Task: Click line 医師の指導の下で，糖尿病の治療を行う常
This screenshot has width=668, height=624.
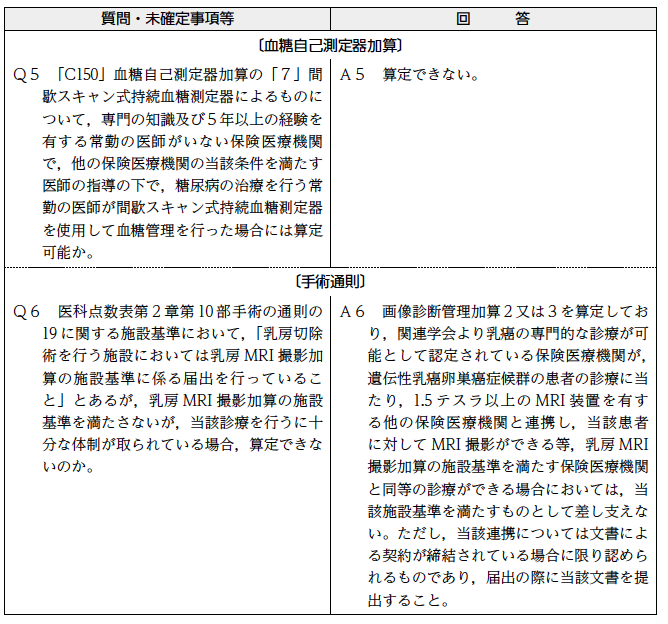Action: point(182,186)
